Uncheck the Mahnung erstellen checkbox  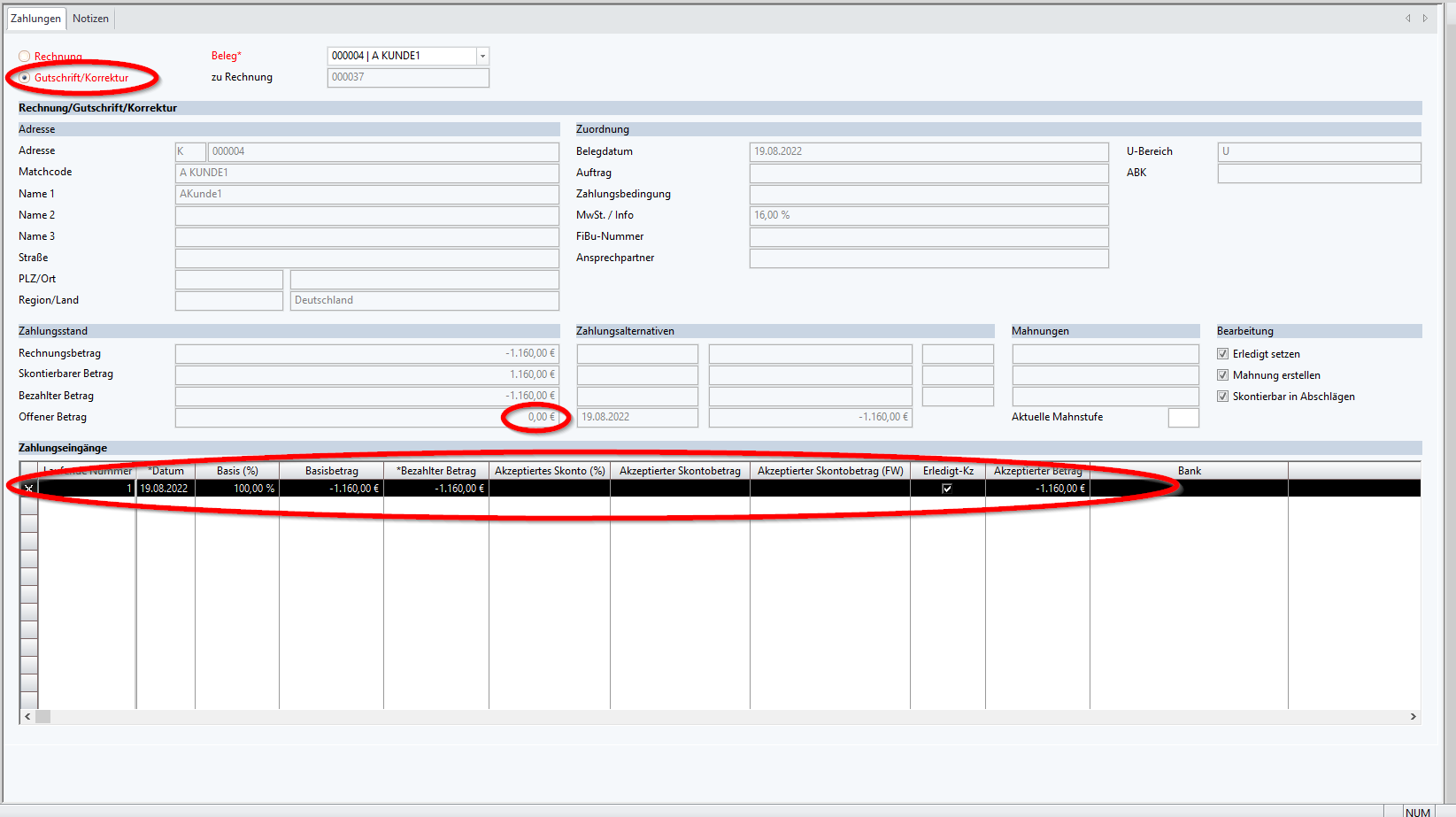(1222, 375)
